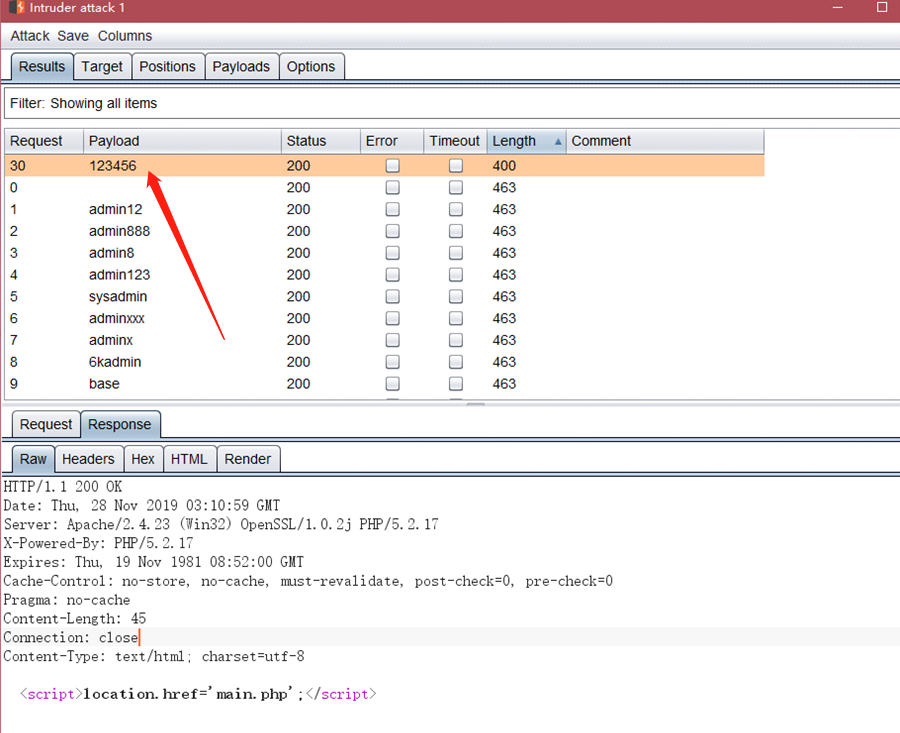Sort by the Payload column header
Screen dimensions: 900x733
coord(183,141)
